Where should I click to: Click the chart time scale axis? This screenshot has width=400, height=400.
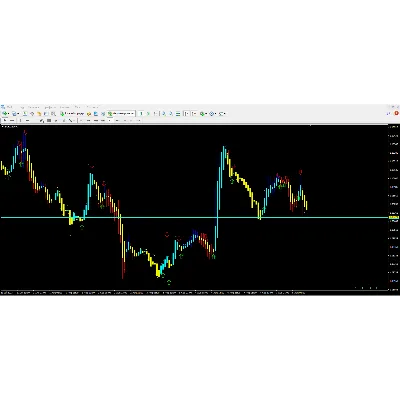pos(194,293)
